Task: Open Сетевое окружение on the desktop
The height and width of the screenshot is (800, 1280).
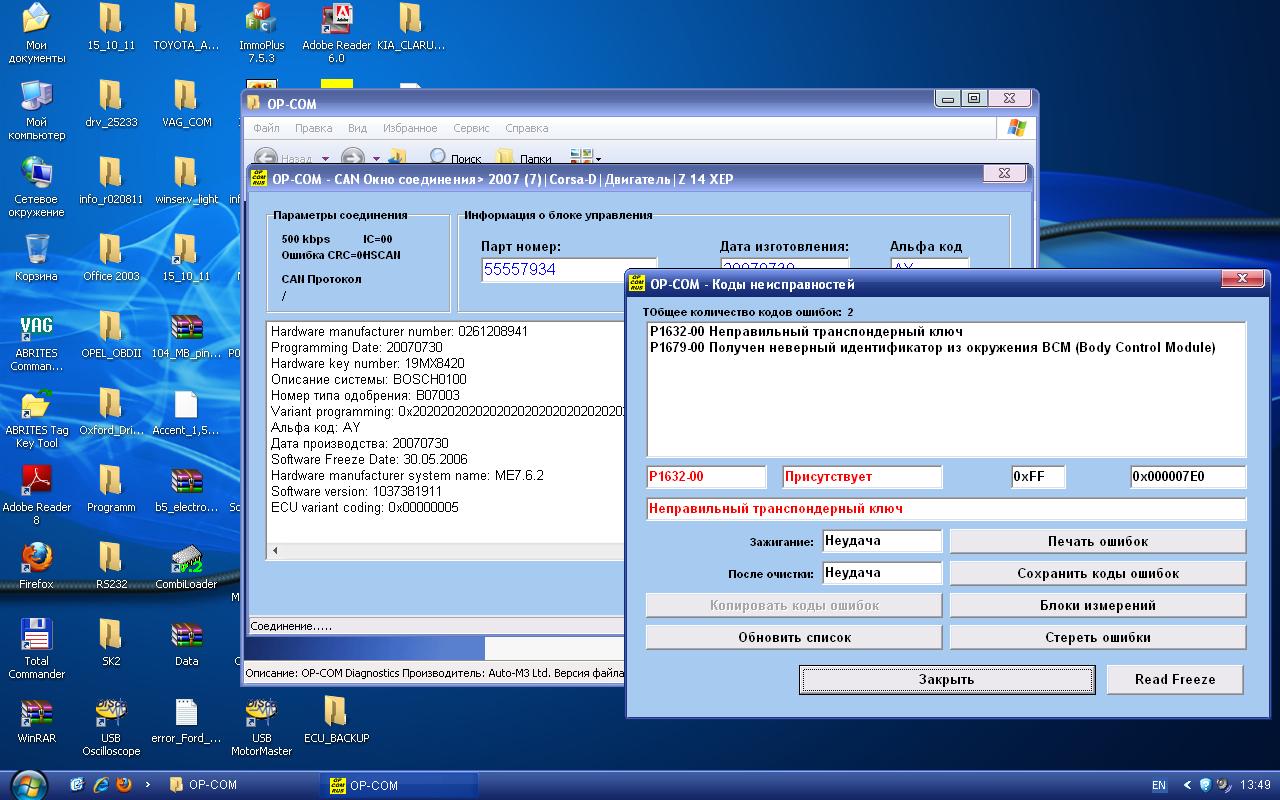Action: (x=36, y=186)
